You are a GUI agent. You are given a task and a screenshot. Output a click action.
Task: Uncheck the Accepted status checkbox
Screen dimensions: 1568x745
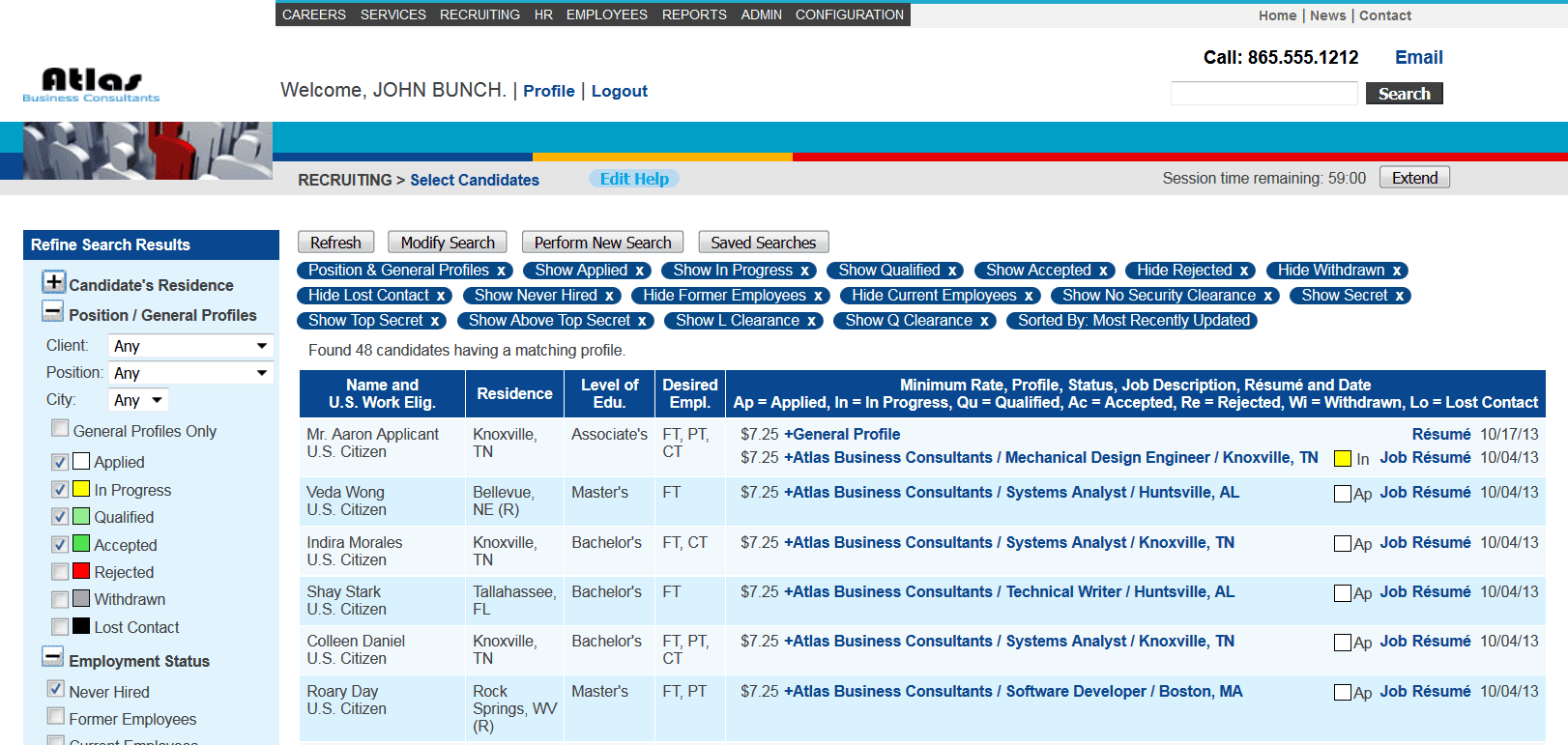(x=60, y=545)
